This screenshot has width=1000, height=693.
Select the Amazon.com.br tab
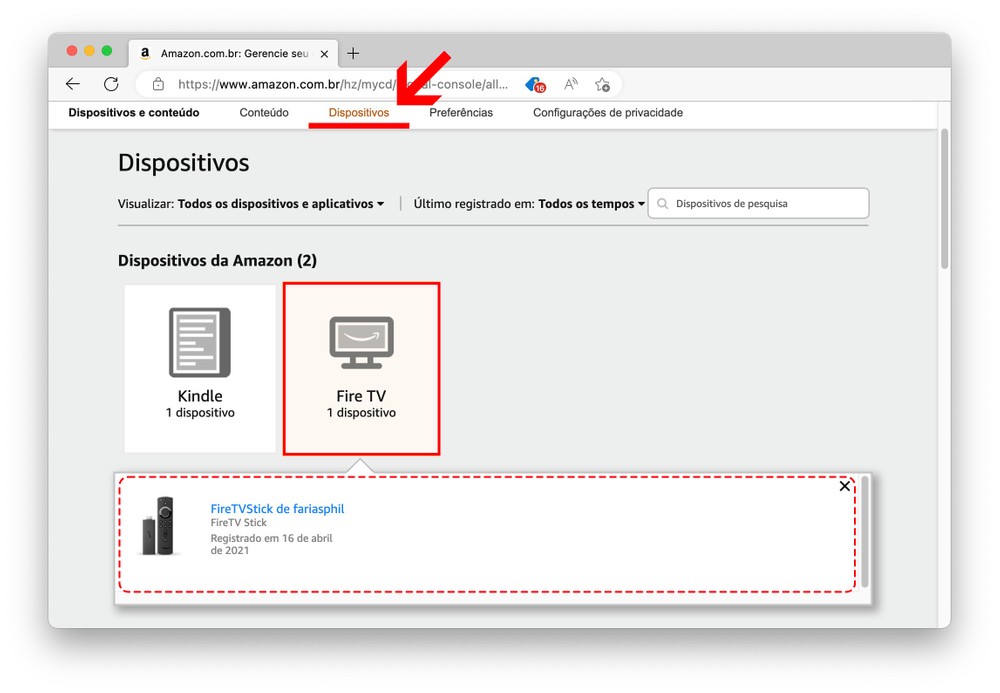click(x=233, y=54)
